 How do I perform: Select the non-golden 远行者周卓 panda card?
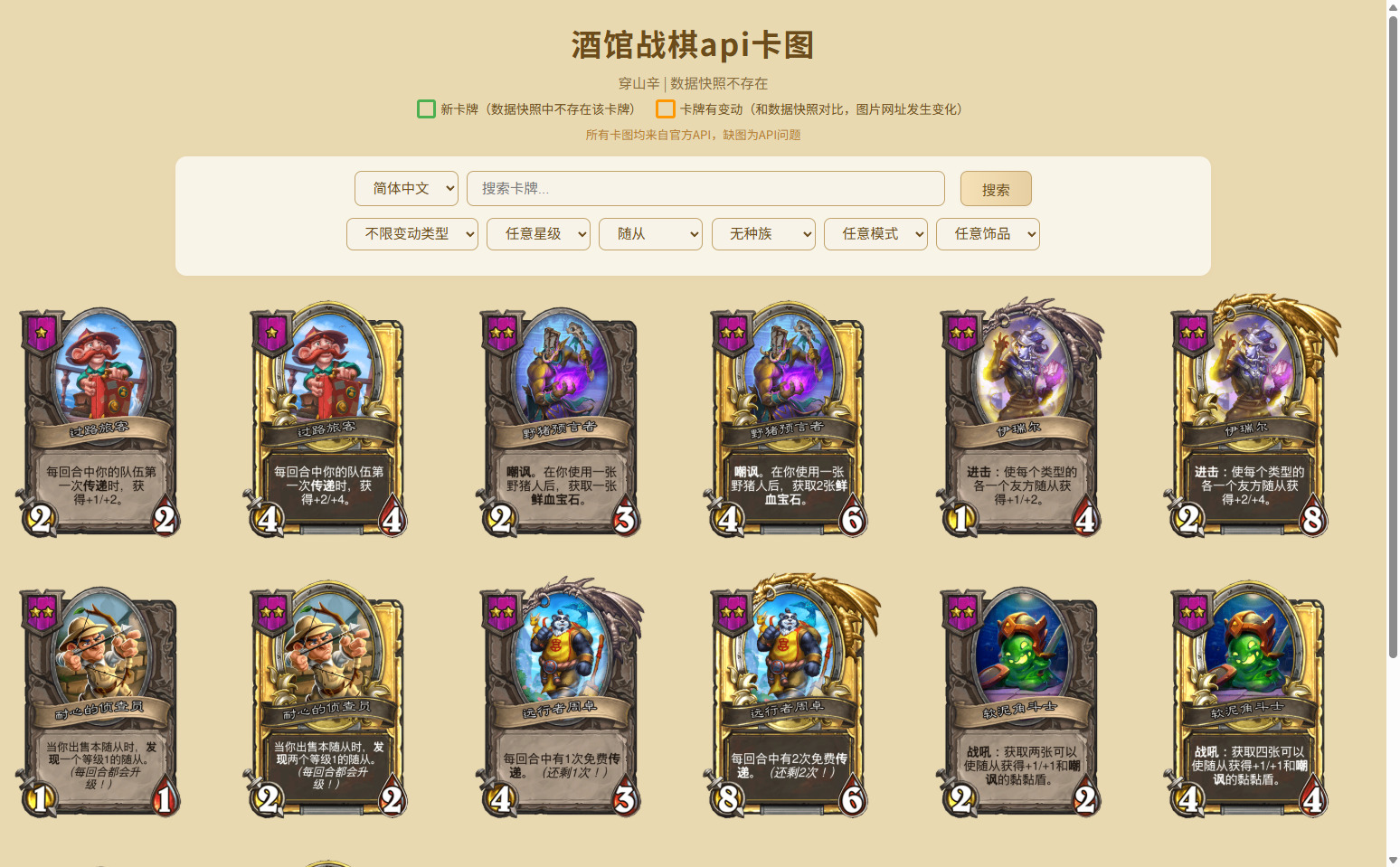click(560, 697)
